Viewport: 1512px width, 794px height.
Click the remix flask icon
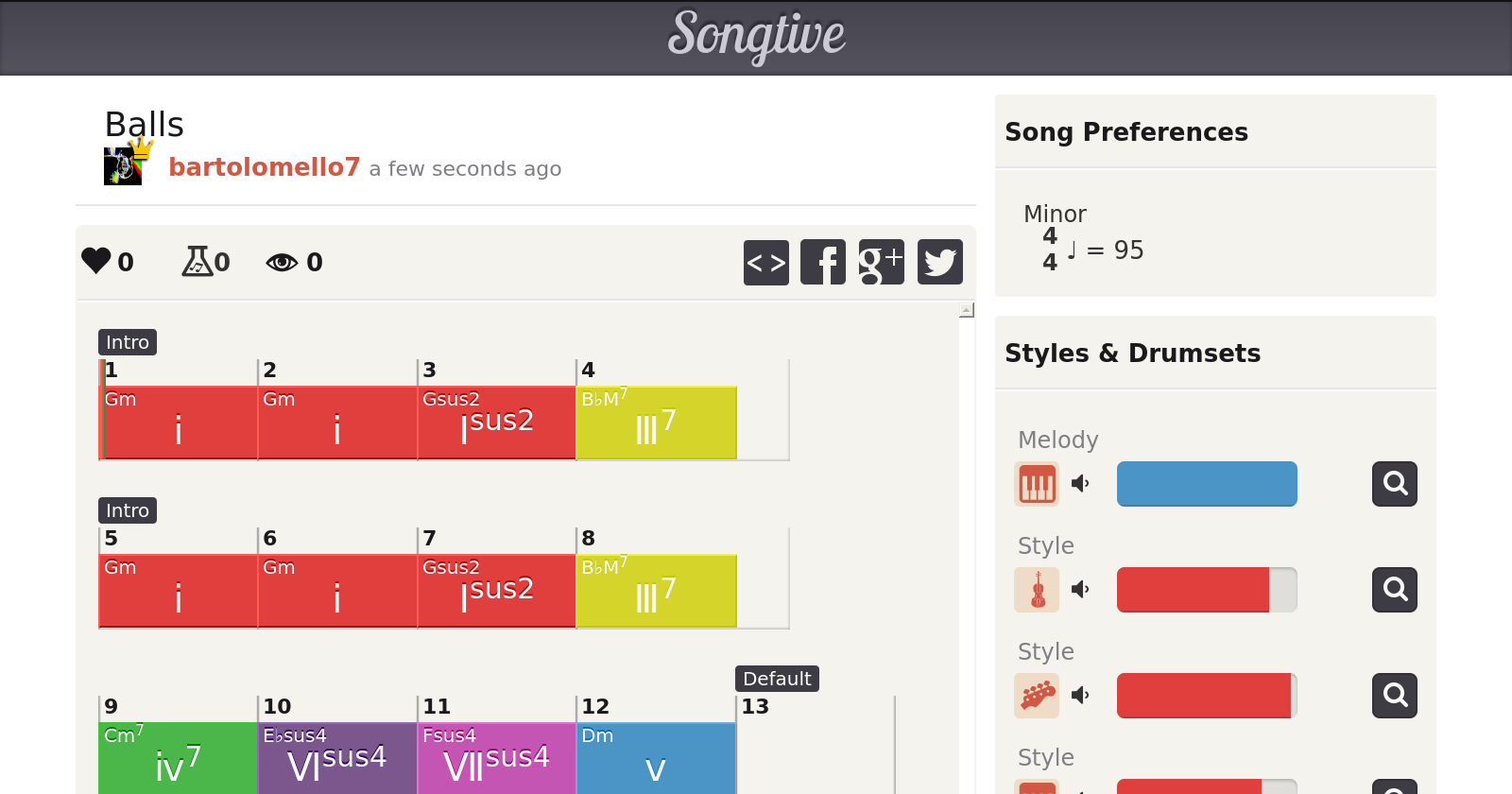coord(197,261)
